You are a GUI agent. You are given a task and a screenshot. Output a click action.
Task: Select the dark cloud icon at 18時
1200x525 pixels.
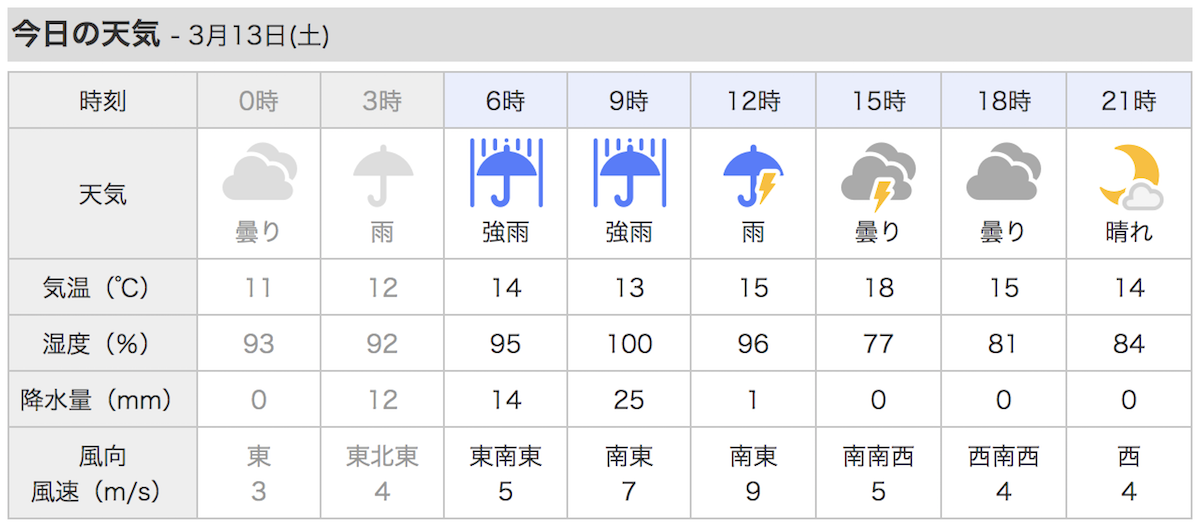tap(1003, 173)
